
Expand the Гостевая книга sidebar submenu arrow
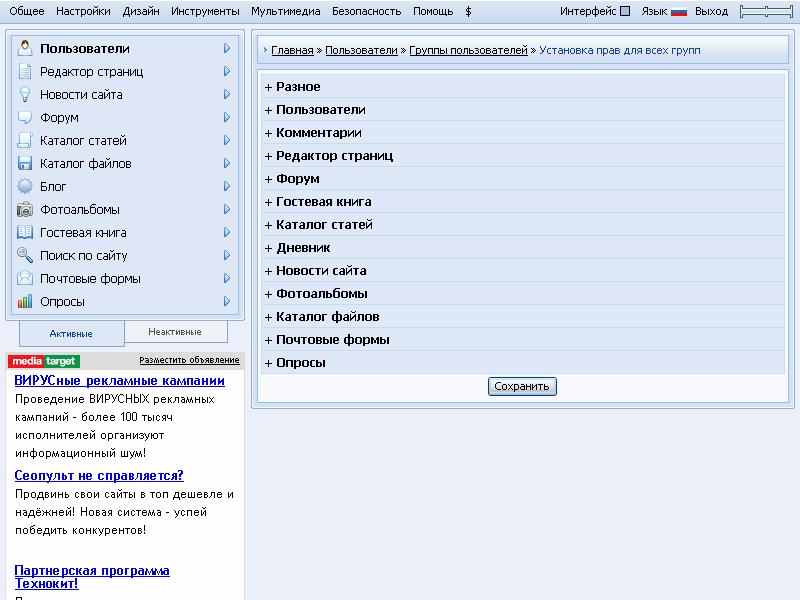[x=227, y=232]
